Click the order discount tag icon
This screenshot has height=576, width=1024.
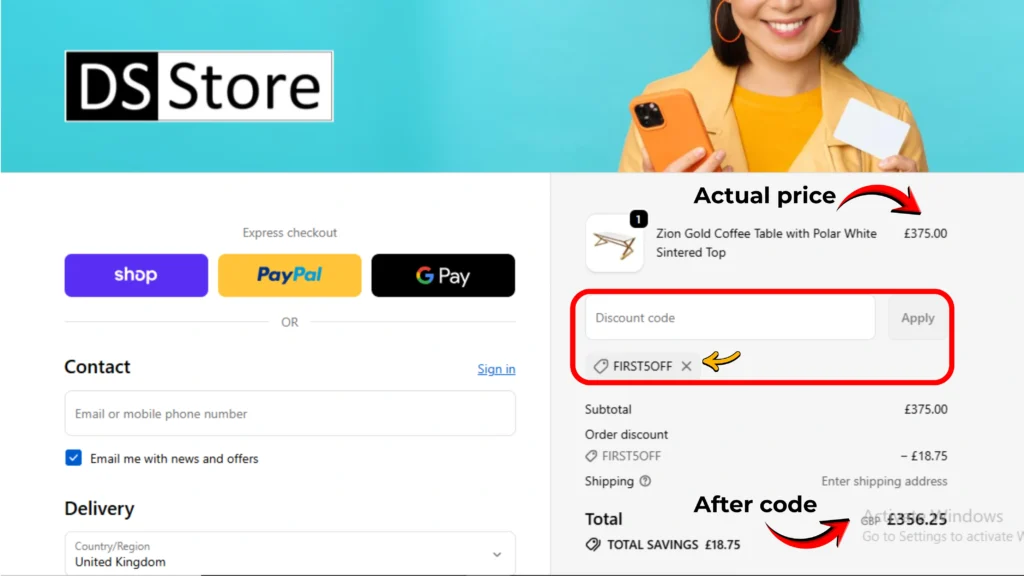point(591,456)
